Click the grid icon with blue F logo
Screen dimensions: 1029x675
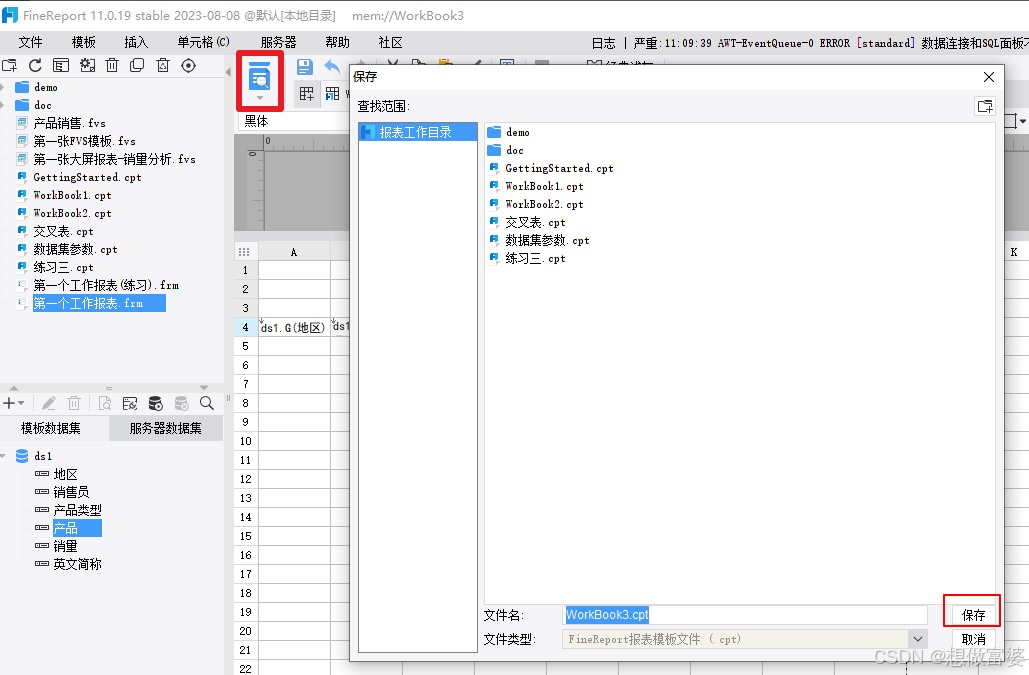tap(333, 94)
